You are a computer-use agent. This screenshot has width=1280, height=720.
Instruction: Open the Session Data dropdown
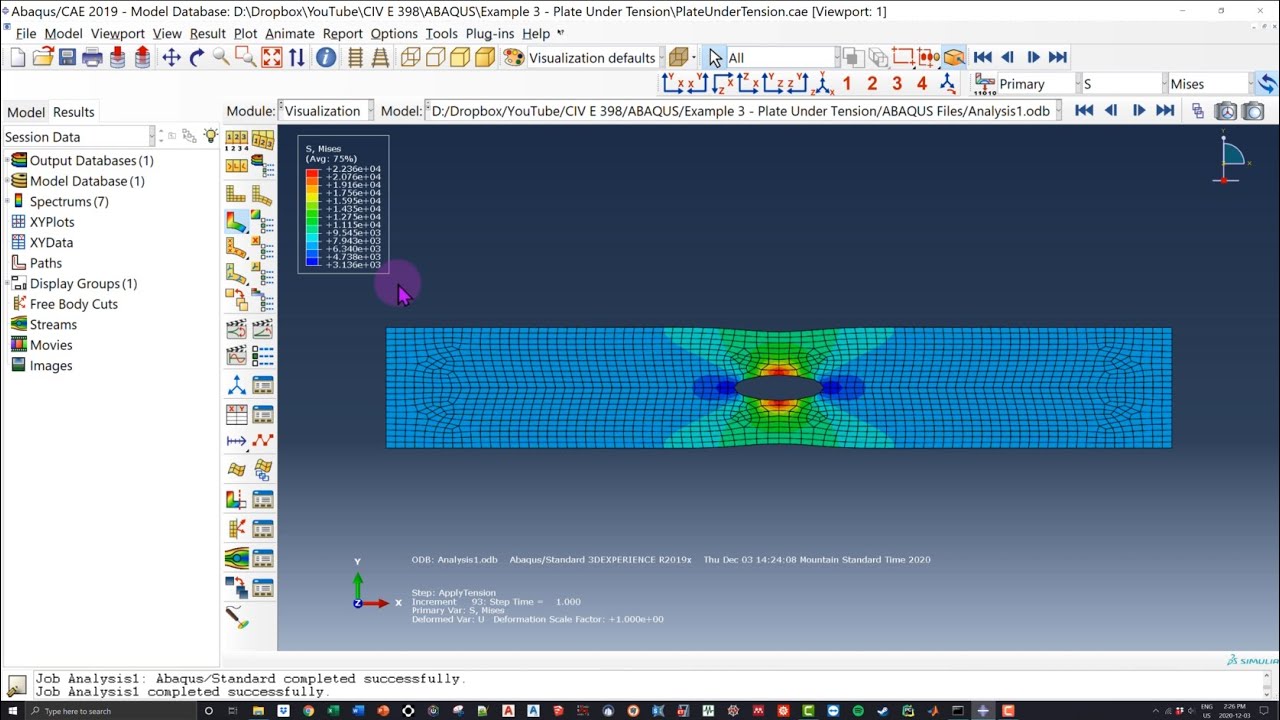tap(80, 137)
